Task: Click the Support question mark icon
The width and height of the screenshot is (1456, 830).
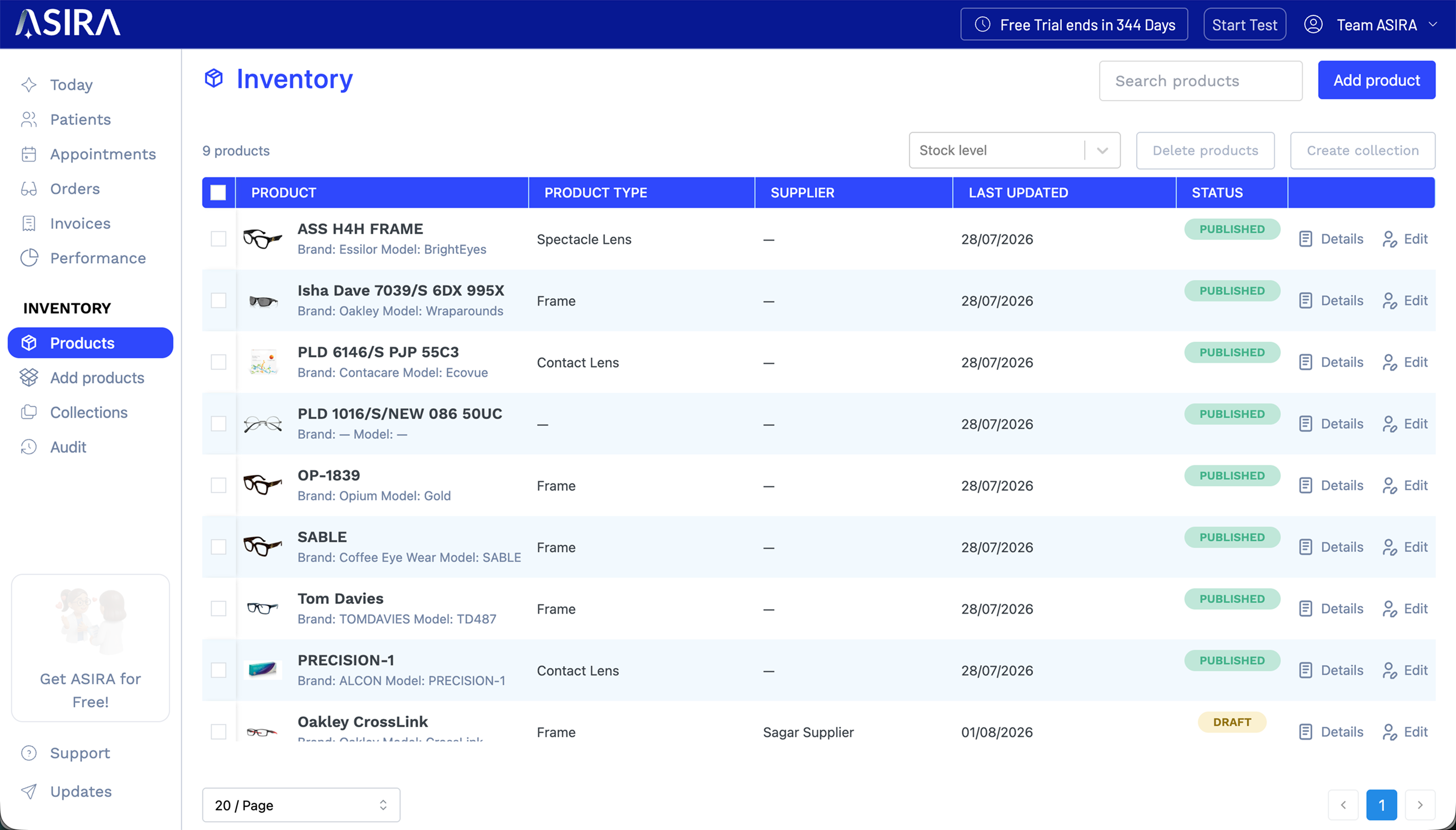Action: tap(29, 753)
